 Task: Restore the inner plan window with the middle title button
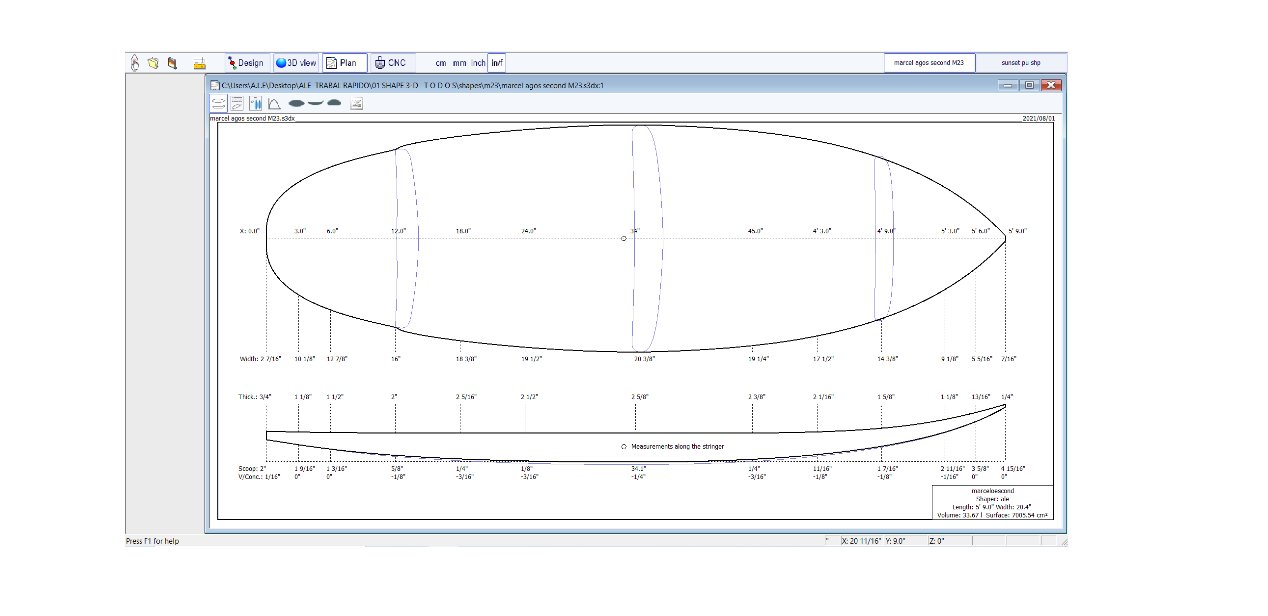click(x=1029, y=86)
